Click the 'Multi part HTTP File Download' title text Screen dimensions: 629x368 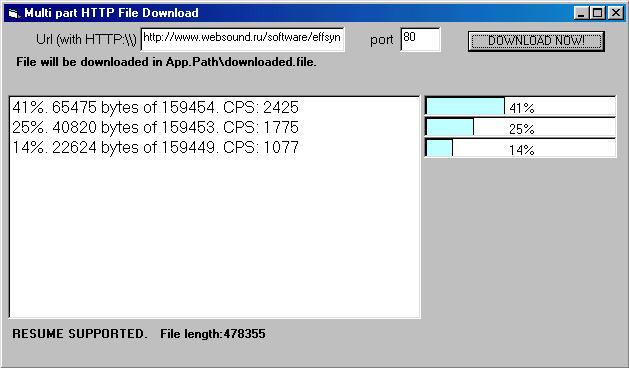pos(111,13)
